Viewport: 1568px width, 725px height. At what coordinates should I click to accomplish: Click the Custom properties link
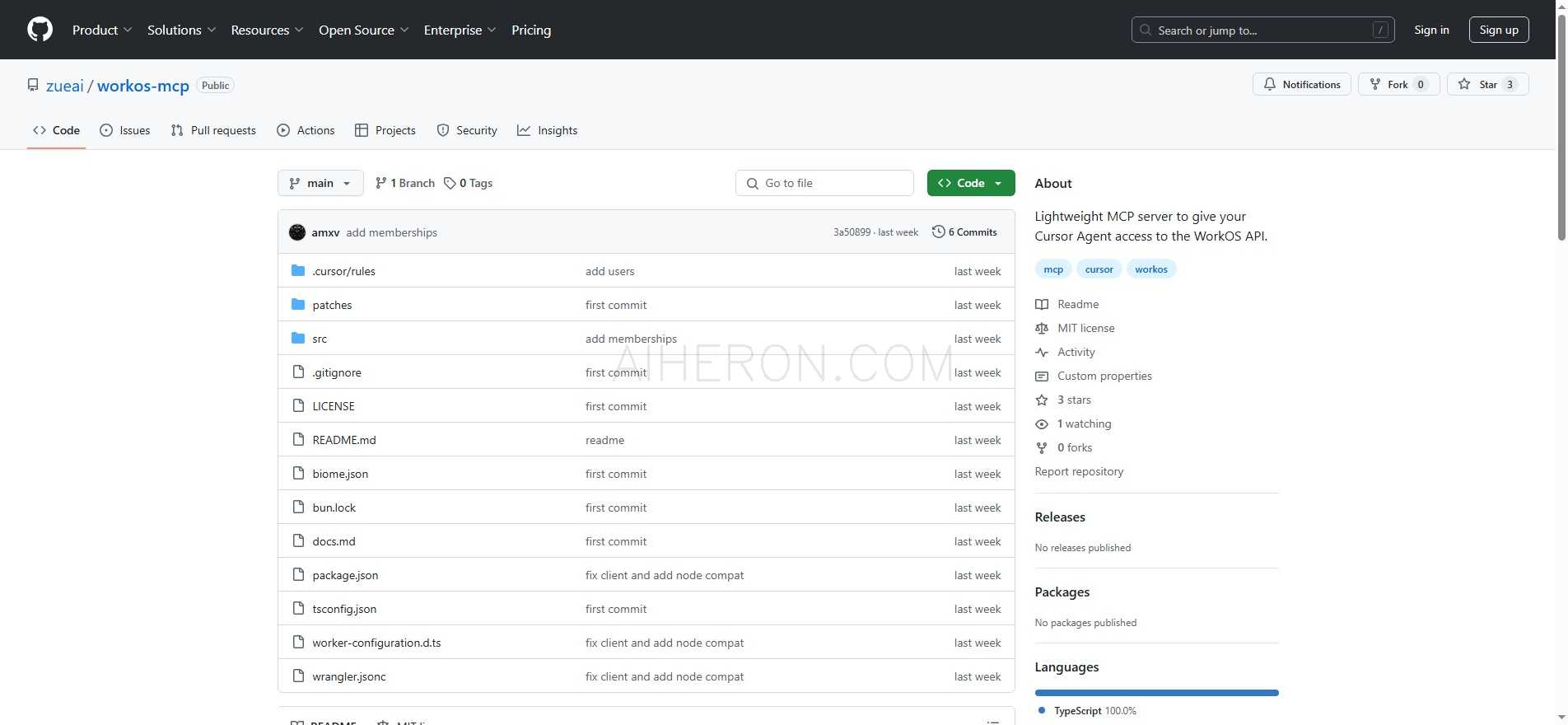(x=1104, y=376)
